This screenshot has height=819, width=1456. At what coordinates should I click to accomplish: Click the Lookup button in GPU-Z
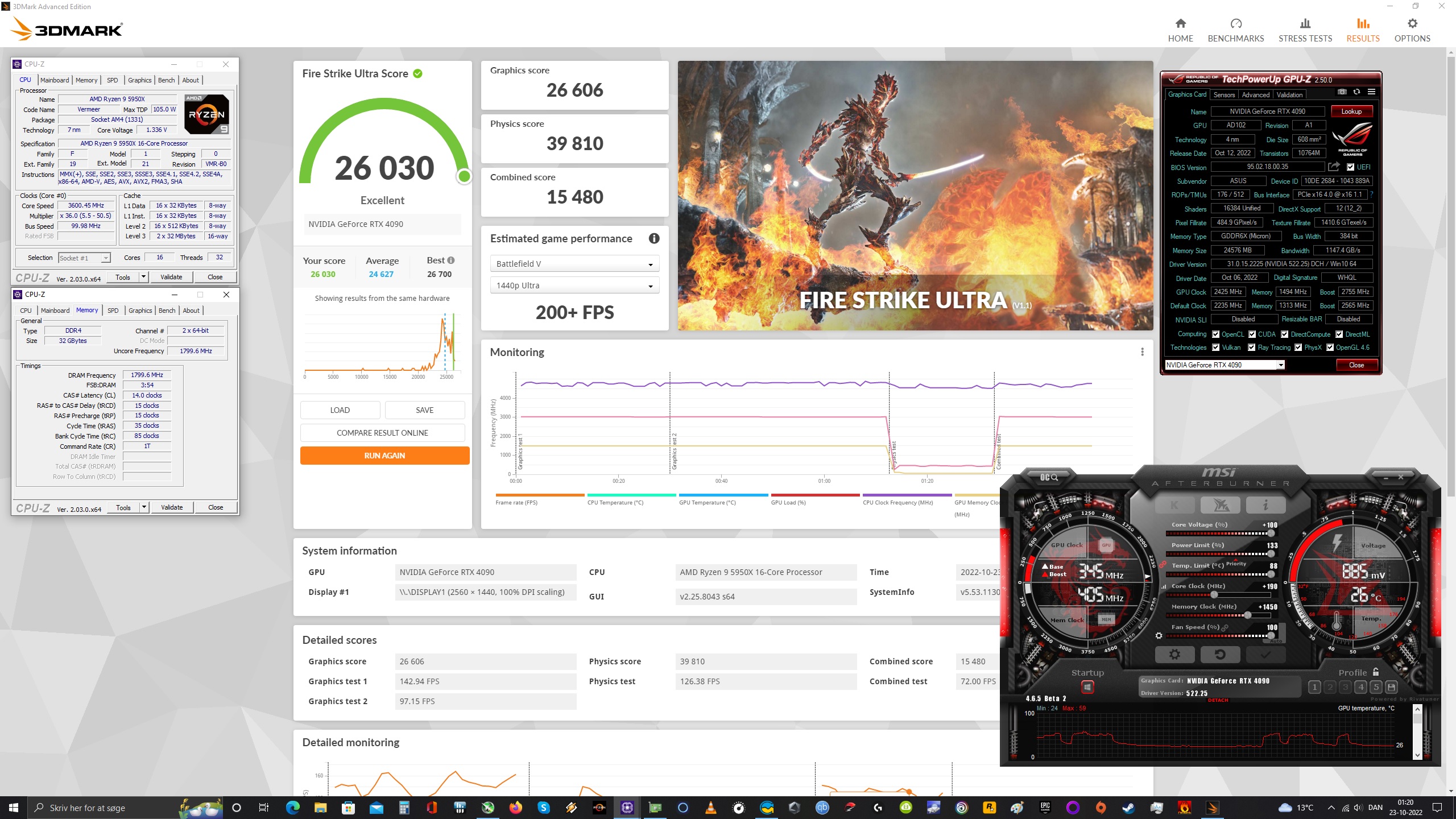pyautogui.click(x=1351, y=111)
